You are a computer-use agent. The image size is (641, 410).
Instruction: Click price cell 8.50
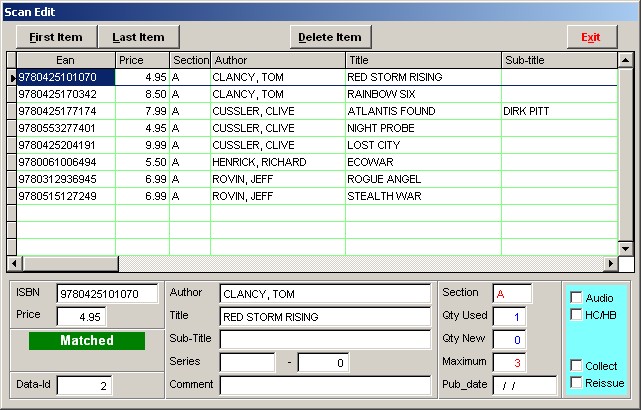pos(143,94)
